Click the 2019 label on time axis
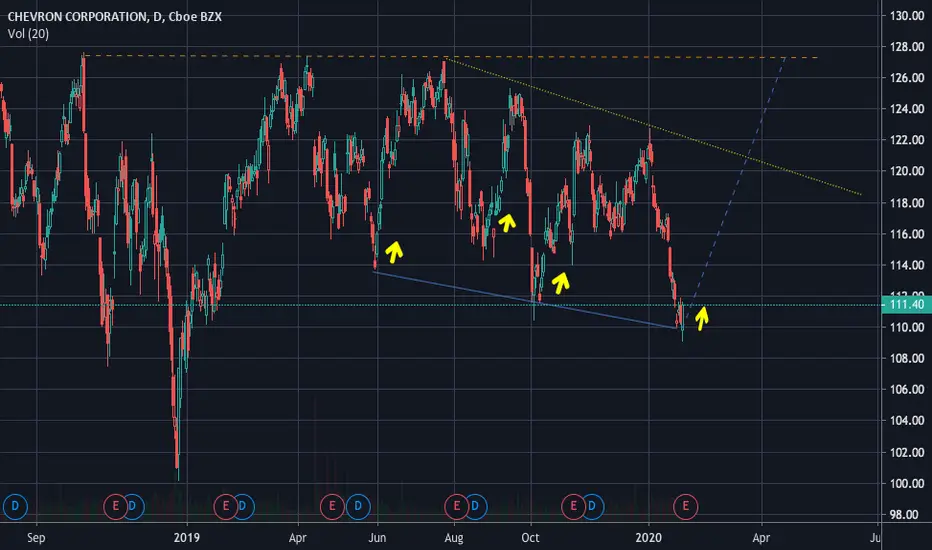Image resolution: width=932 pixels, height=550 pixels. [187, 538]
